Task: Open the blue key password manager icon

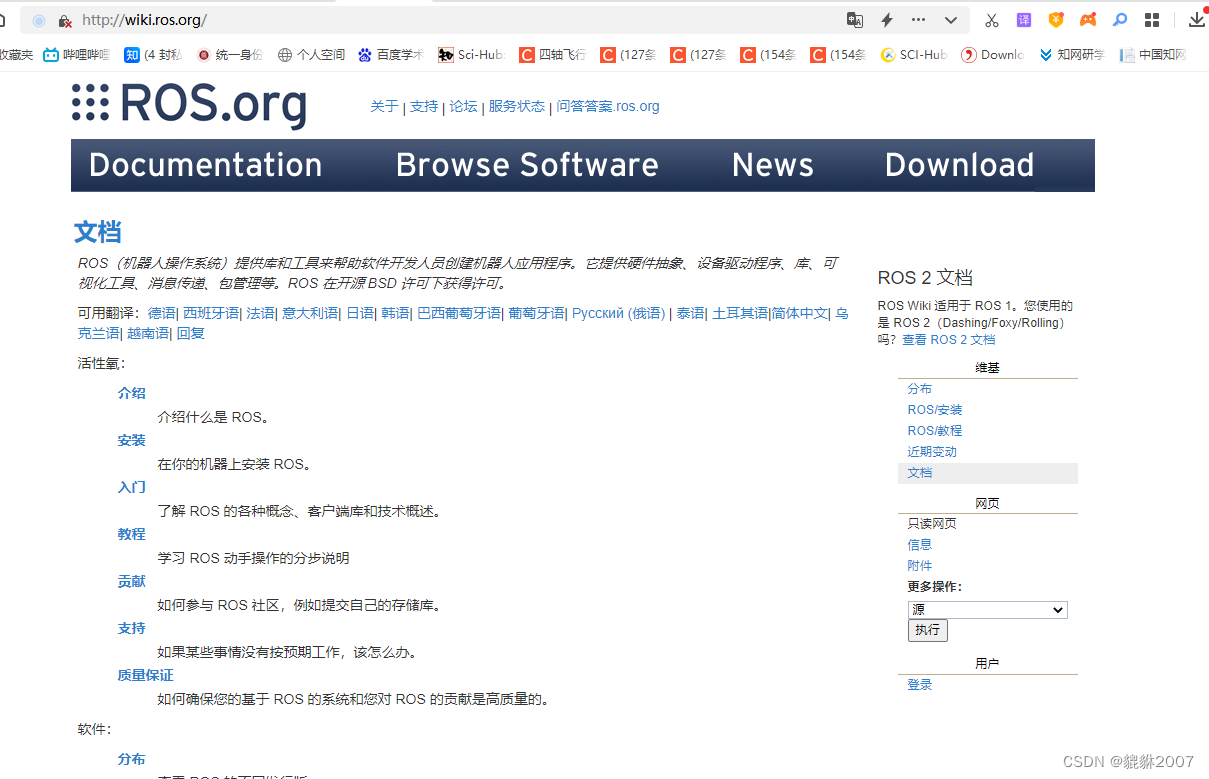Action: click(1120, 19)
